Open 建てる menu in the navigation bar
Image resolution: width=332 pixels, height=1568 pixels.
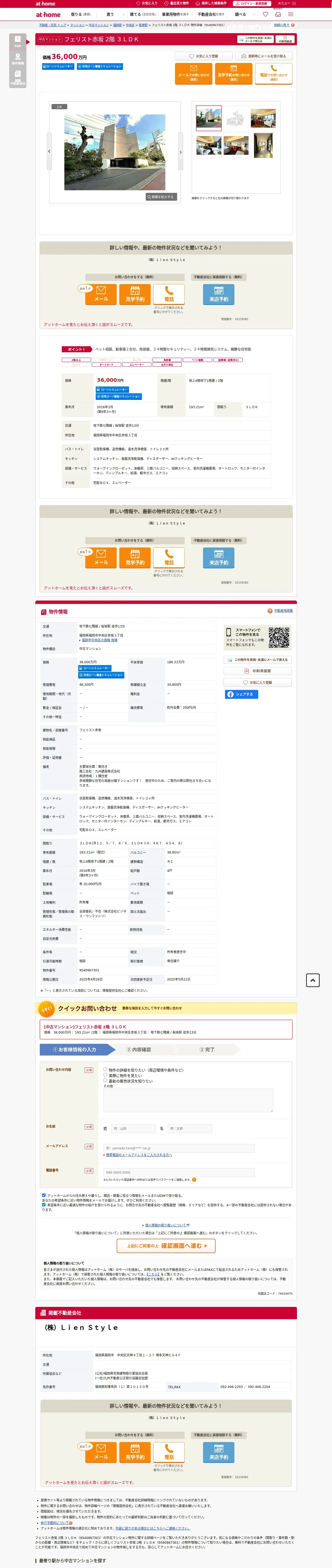coord(143,15)
